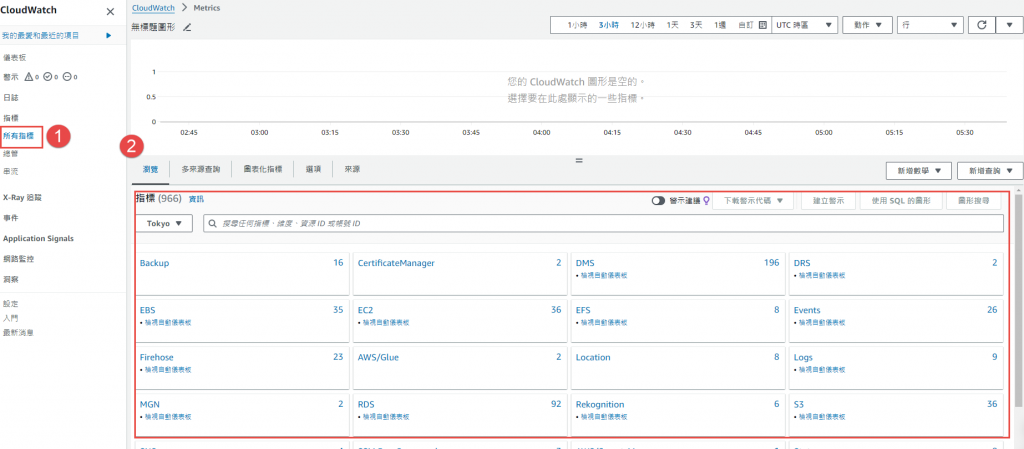Image resolution: width=1024 pixels, height=449 pixels.
Task: Select the 1天 time range
Action: 672,25
